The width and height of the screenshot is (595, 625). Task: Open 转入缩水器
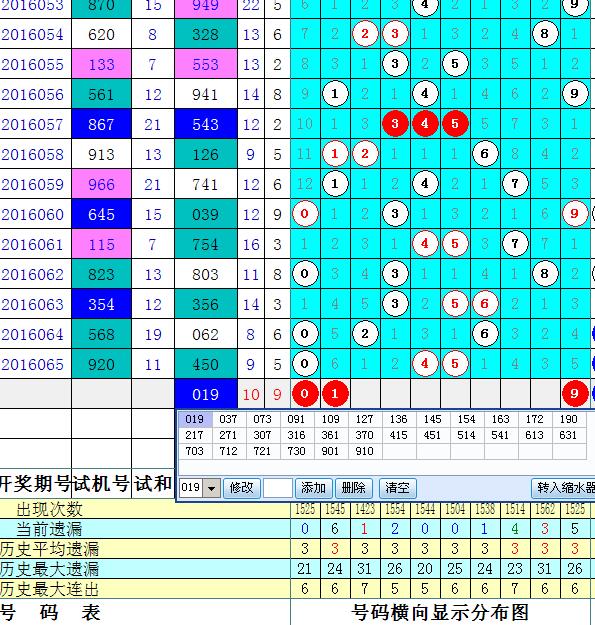(x=564, y=488)
